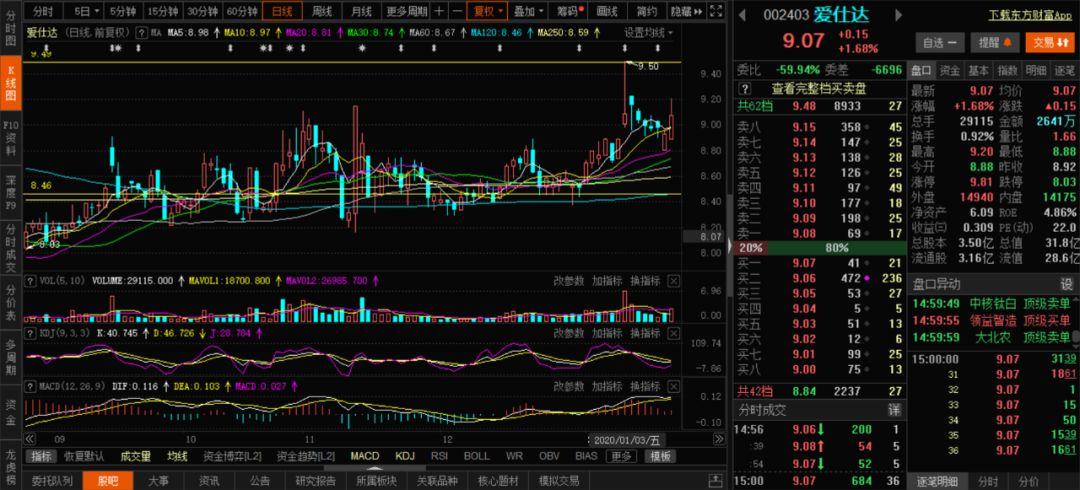Open F10资料 in left sidebar
This screenshot has height=490, width=1080.
(x=10, y=139)
